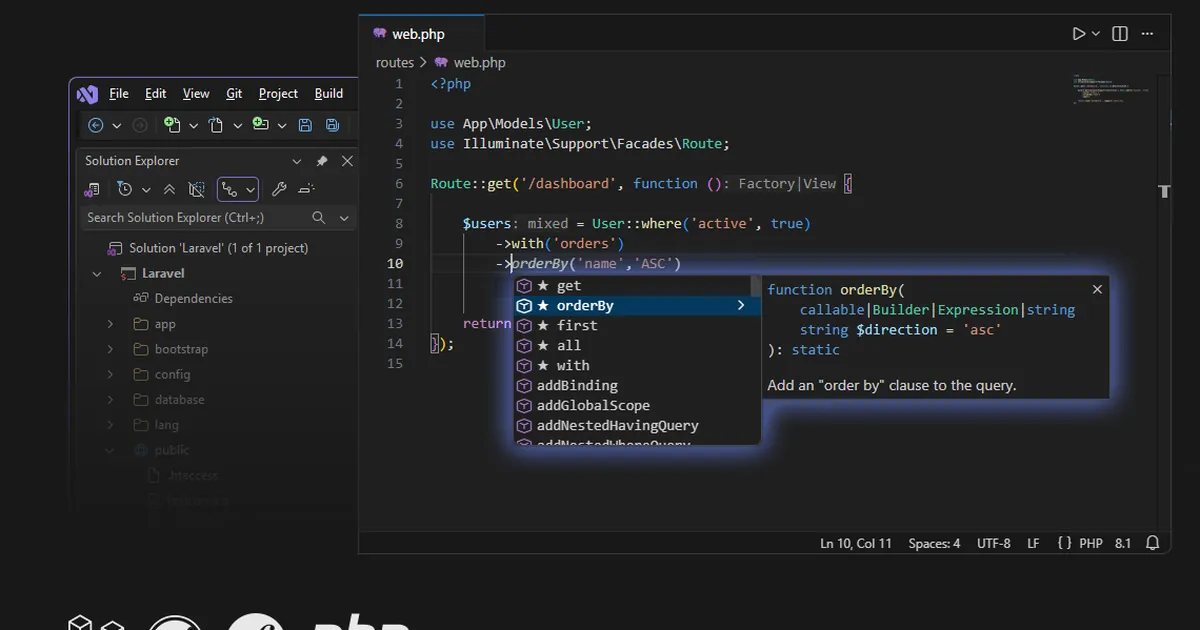1200x630 pixels.
Task: Click the New Item icon in Visual Studio toolbar
Action: 172,125
